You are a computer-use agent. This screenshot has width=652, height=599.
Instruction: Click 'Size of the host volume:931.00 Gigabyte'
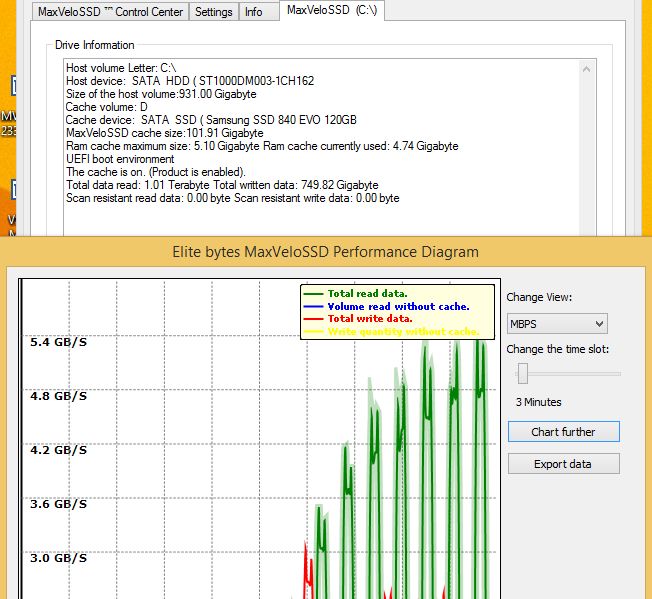click(161, 94)
